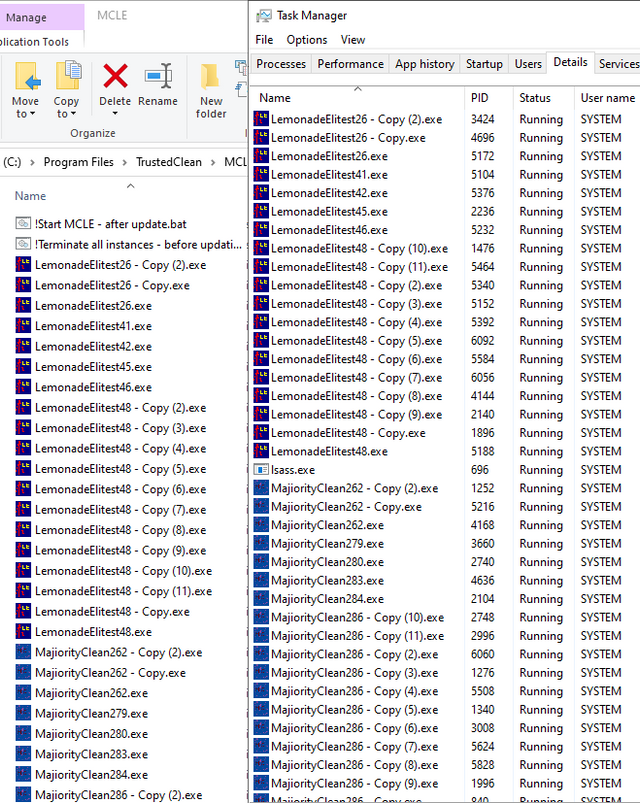The image size is (640, 803).
Task: Click LemonadeElitest41.exe icon in File Explorer
Action: pyautogui.click(x=24, y=326)
